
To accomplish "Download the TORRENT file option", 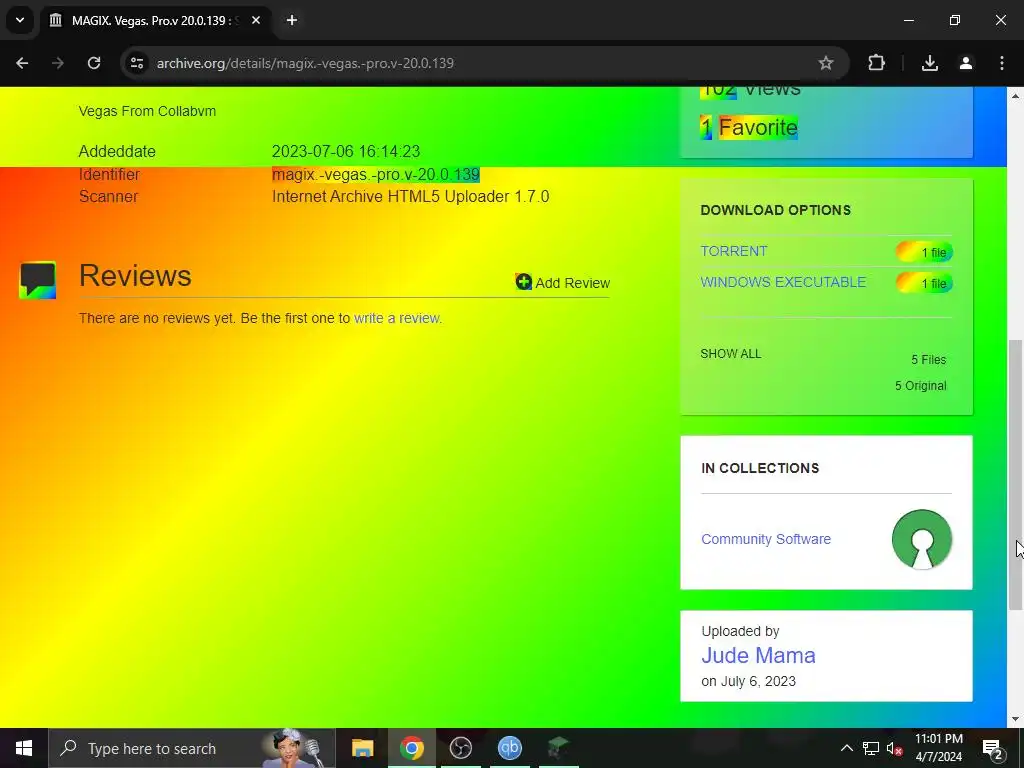I will 733,251.
